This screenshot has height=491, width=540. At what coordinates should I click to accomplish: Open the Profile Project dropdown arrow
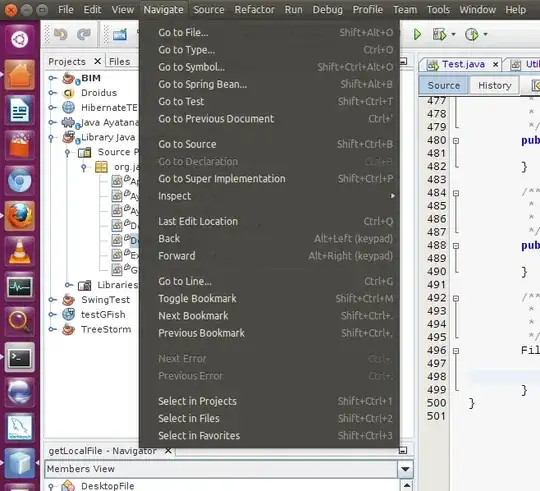tap(485, 34)
